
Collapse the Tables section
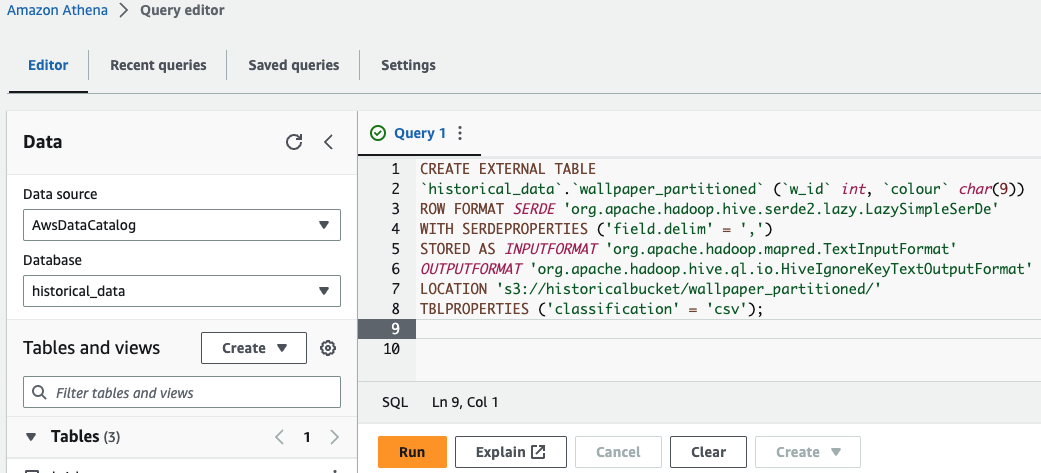pos(31,437)
